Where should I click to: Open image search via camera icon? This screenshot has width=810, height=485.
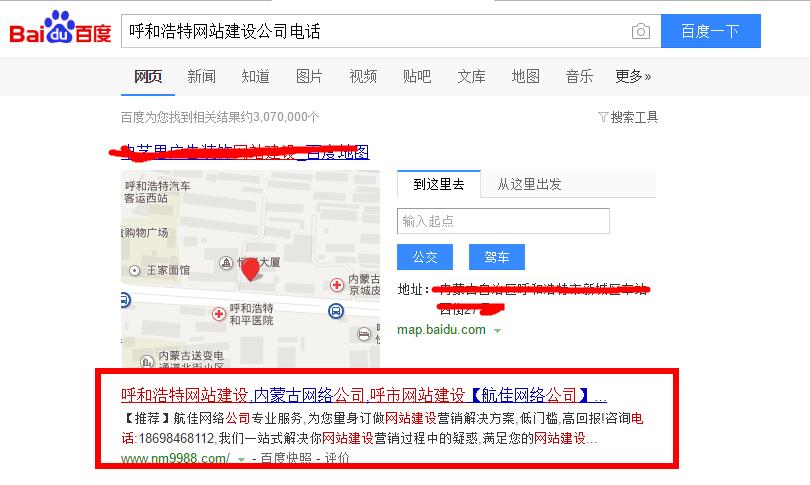(x=641, y=32)
